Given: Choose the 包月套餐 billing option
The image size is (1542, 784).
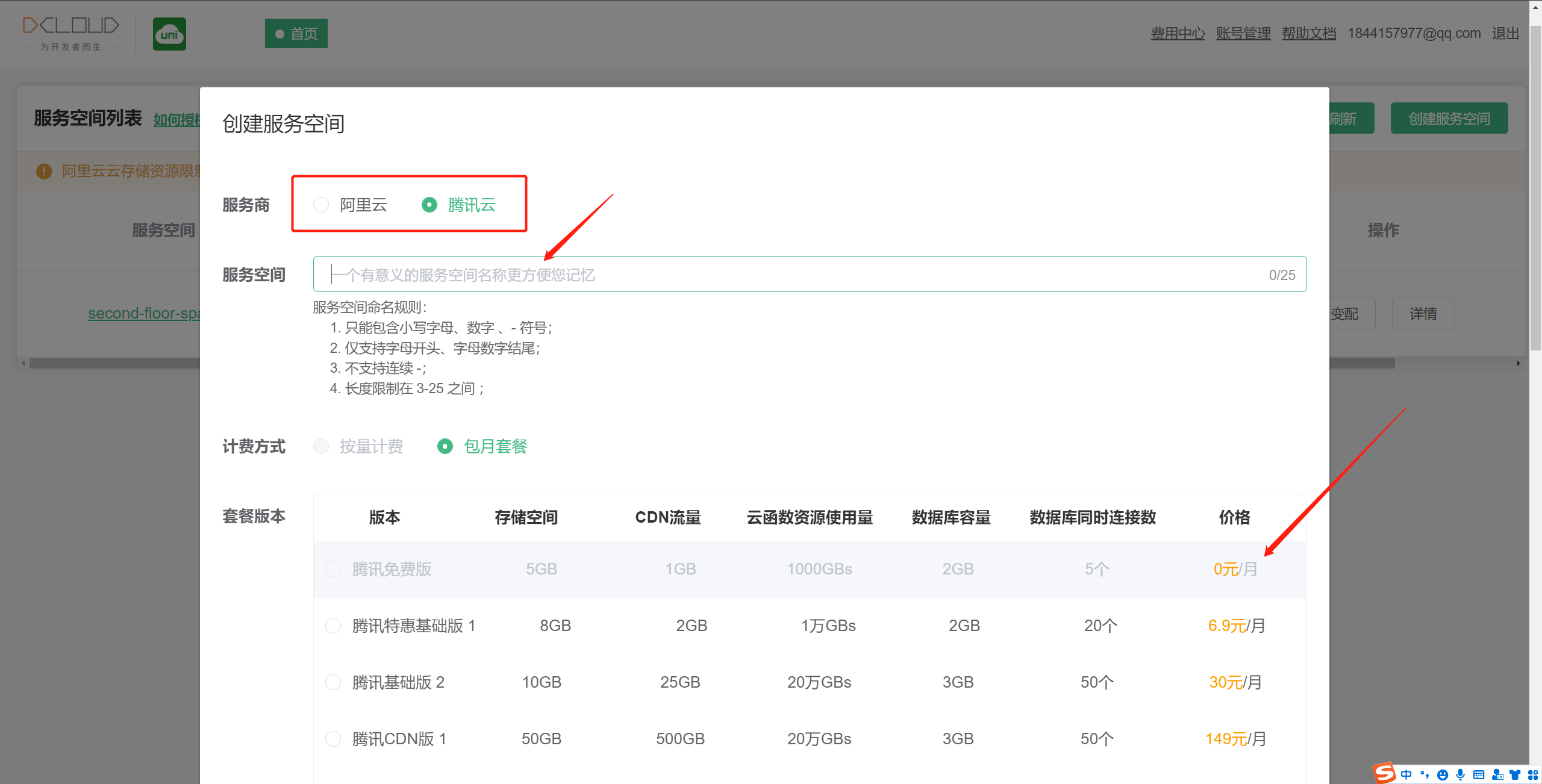Looking at the screenshot, I should 445,446.
